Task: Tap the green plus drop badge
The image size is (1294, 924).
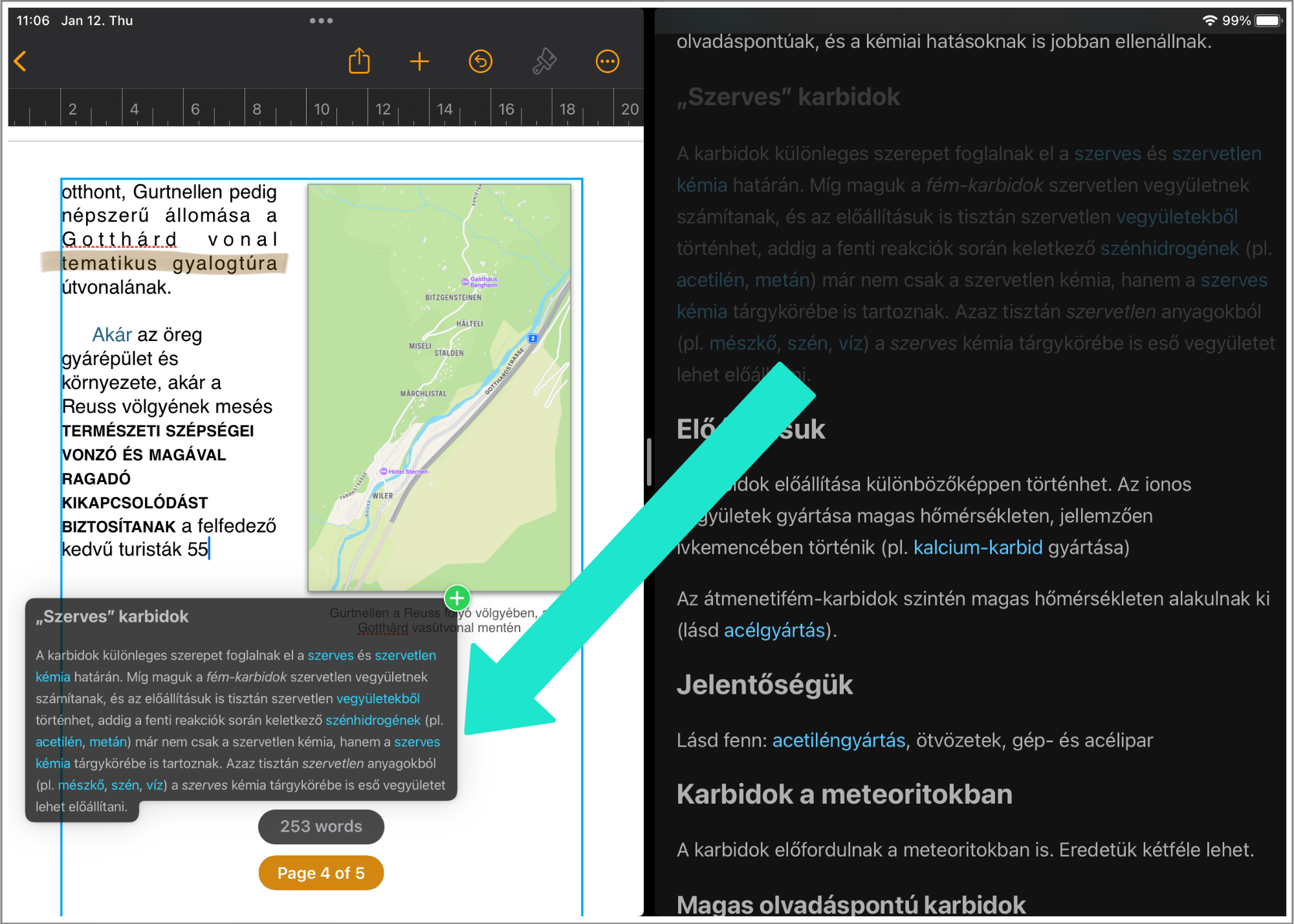Action: [x=457, y=598]
